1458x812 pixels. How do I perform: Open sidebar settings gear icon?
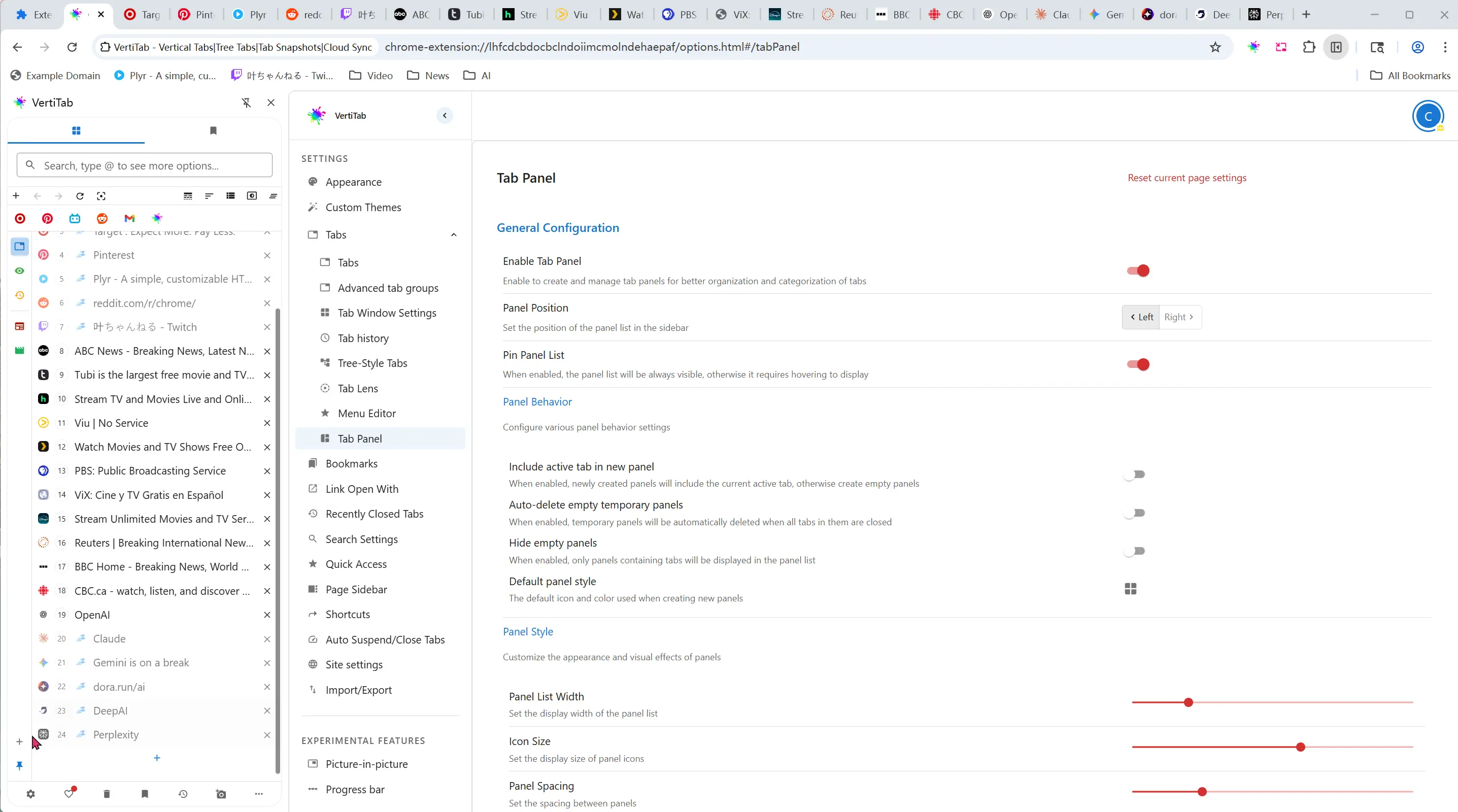click(30, 794)
